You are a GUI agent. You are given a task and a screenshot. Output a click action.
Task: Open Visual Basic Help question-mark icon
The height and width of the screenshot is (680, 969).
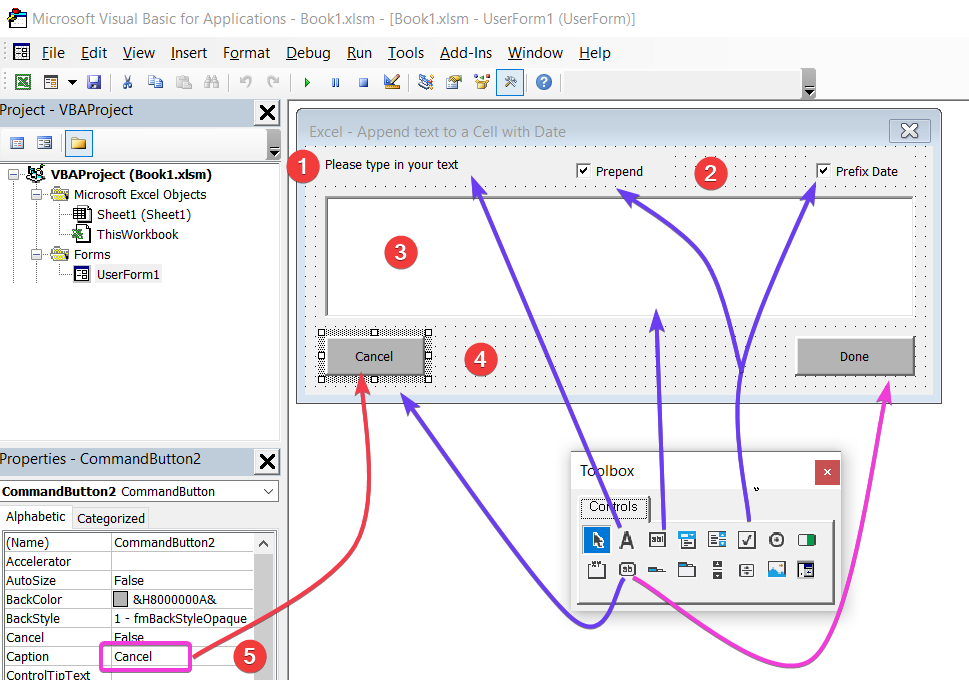point(544,82)
